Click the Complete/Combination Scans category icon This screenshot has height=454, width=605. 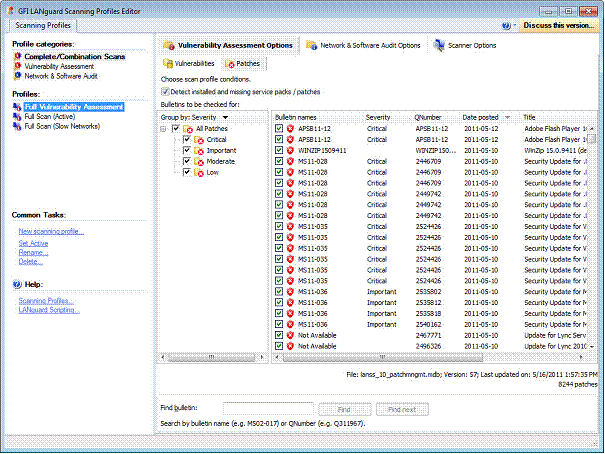click(17, 56)
